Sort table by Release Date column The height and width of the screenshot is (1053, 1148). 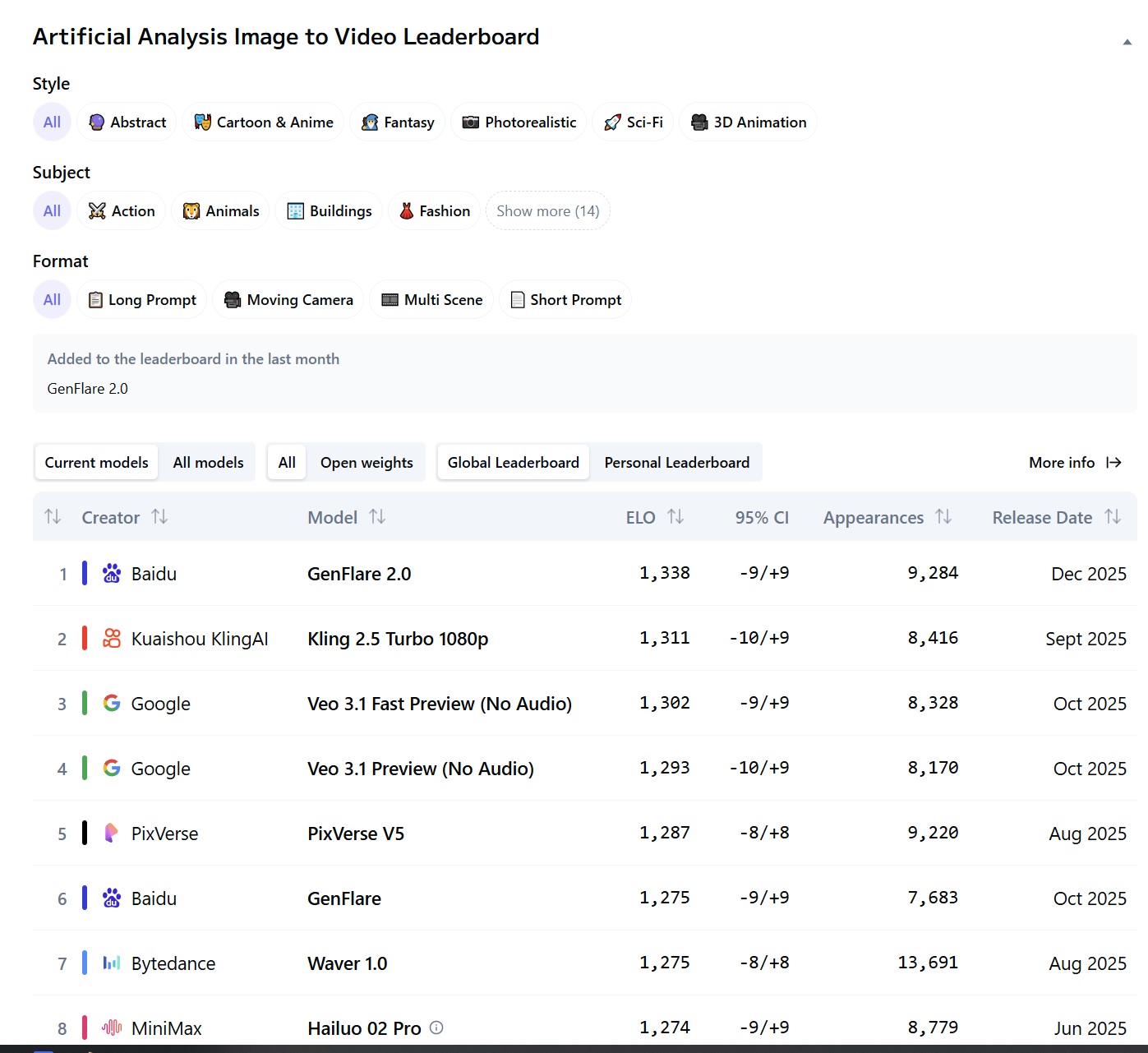click(x=1113, y=516)
